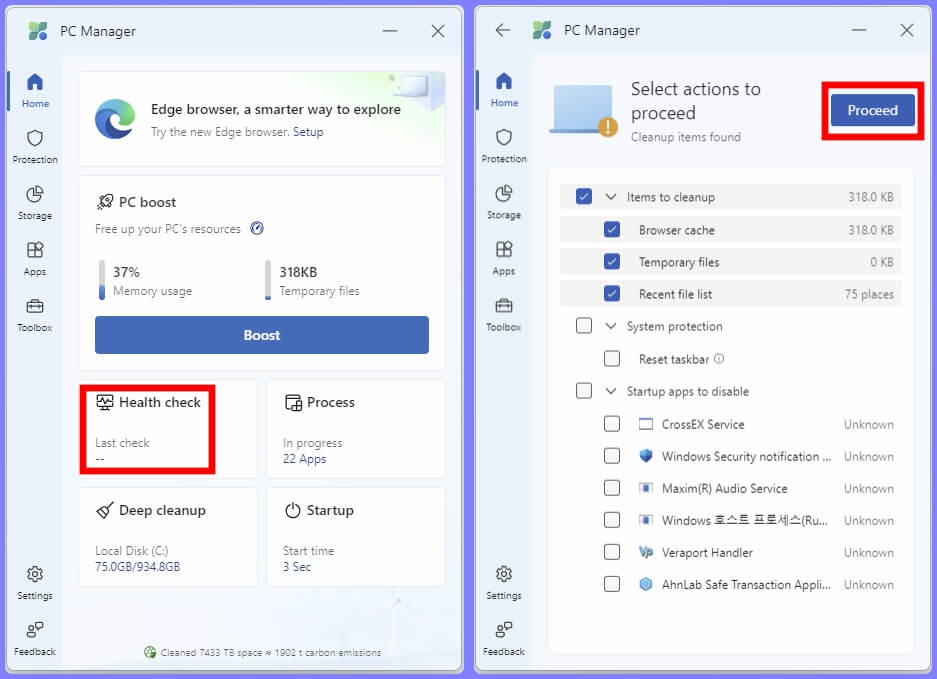
Task: Click the info icon next to Reset taskbar
Action: tap(719, 359)
